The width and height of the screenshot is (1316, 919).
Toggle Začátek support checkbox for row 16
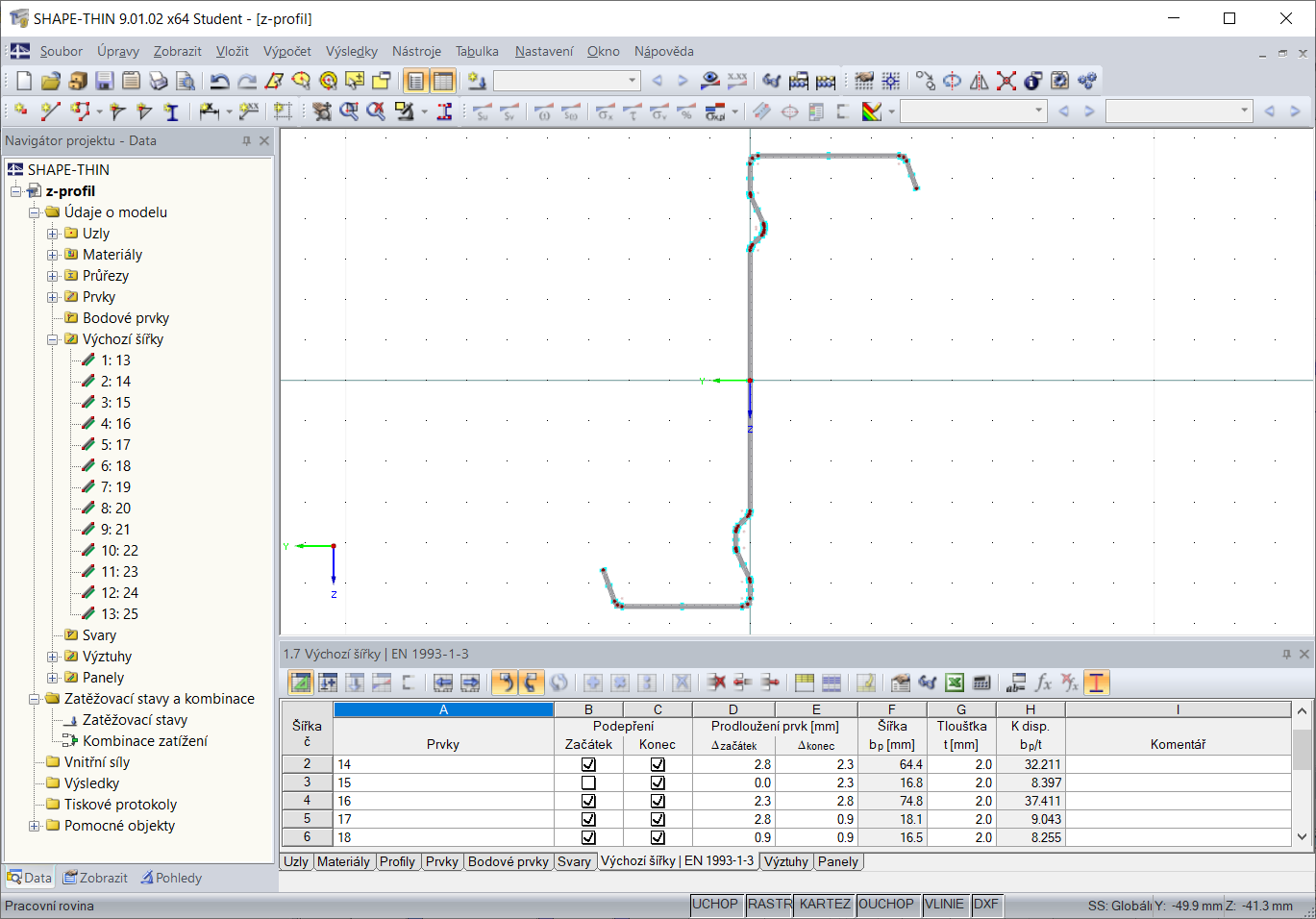coord(588,802)
